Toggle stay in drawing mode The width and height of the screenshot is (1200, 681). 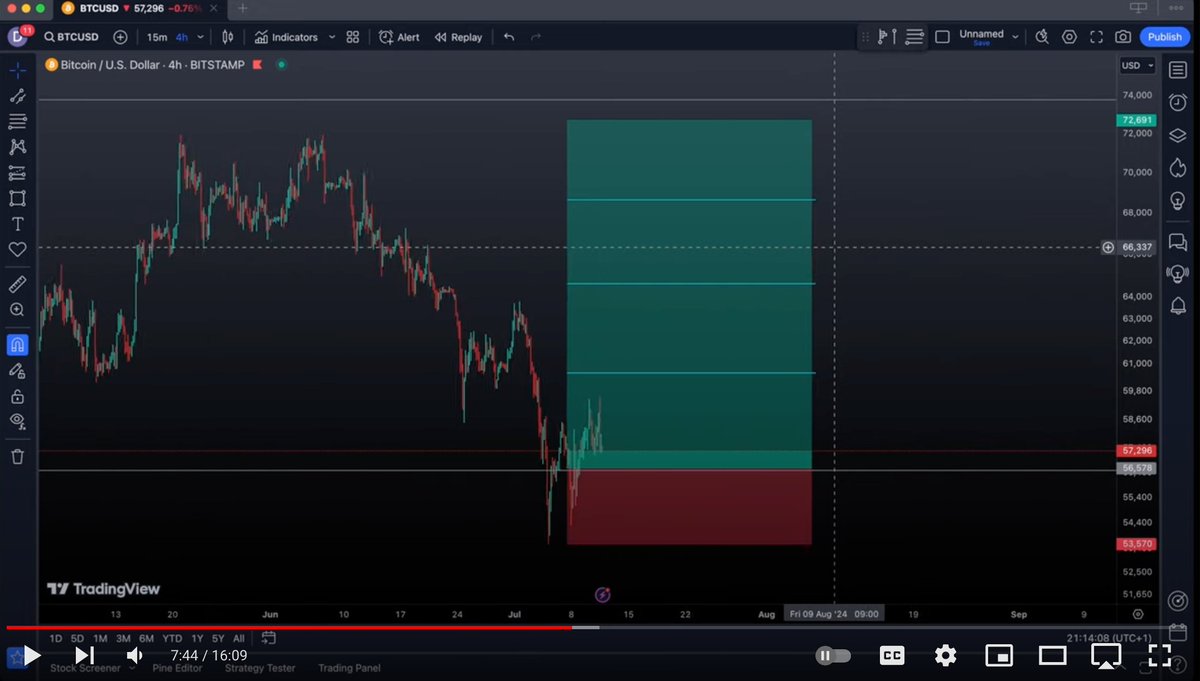(17, 371)
